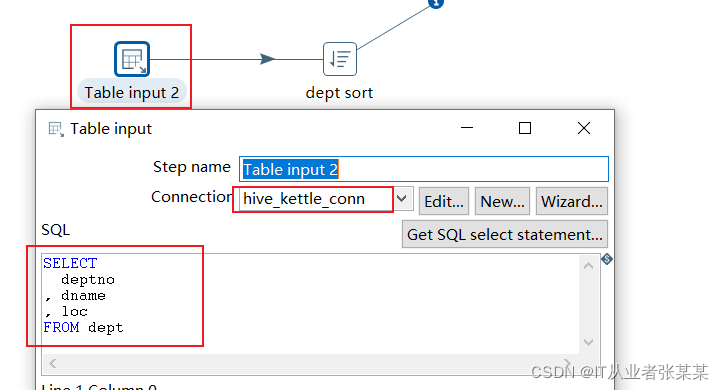Click the horizontal scroll left arrow
This screenshot has height=390, width=724.
coord(53,363)
